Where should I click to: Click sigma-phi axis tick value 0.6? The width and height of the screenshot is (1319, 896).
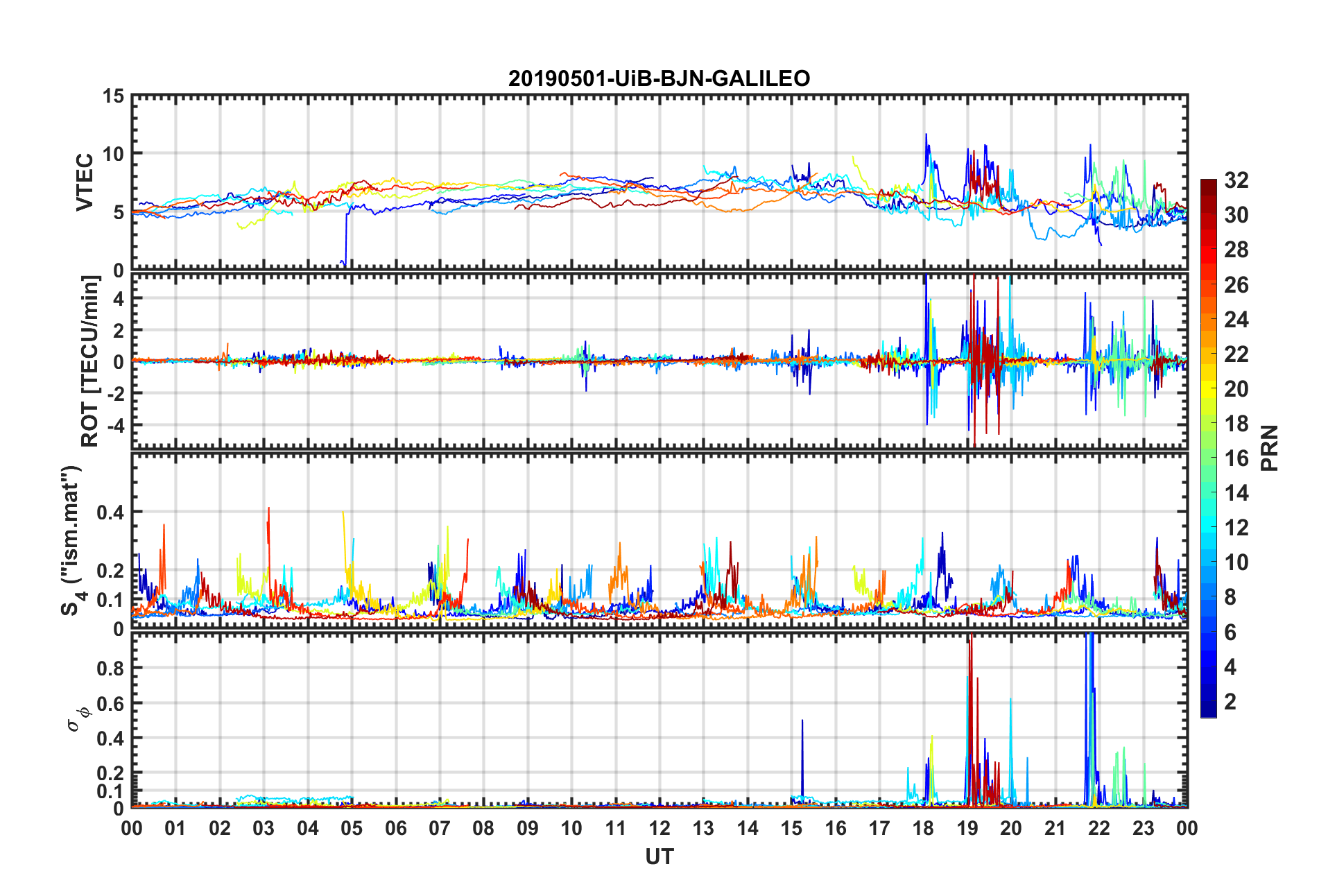point(110,703)
